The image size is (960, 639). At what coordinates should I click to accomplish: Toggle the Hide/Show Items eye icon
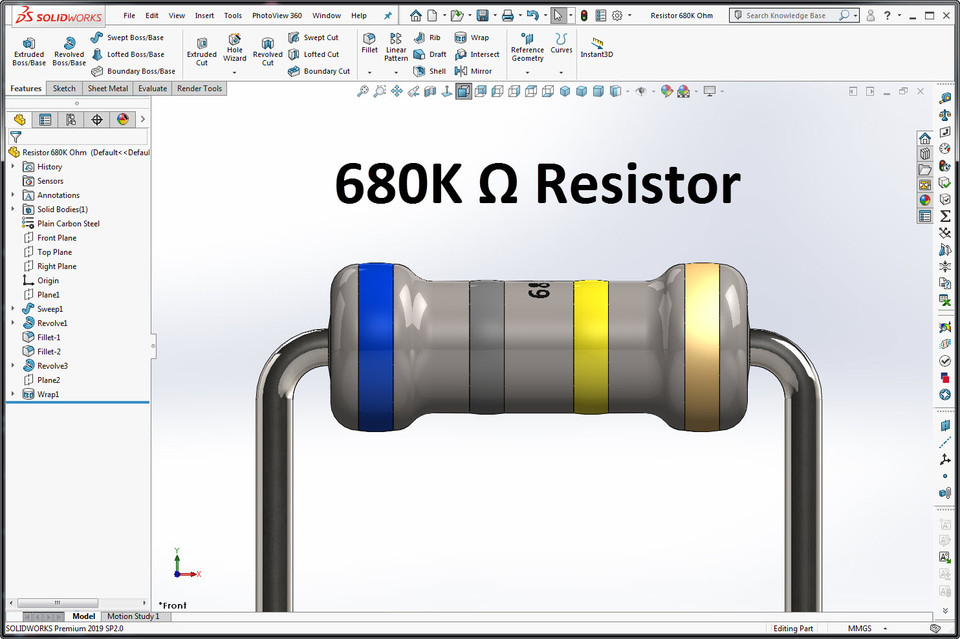pos(640,90)
